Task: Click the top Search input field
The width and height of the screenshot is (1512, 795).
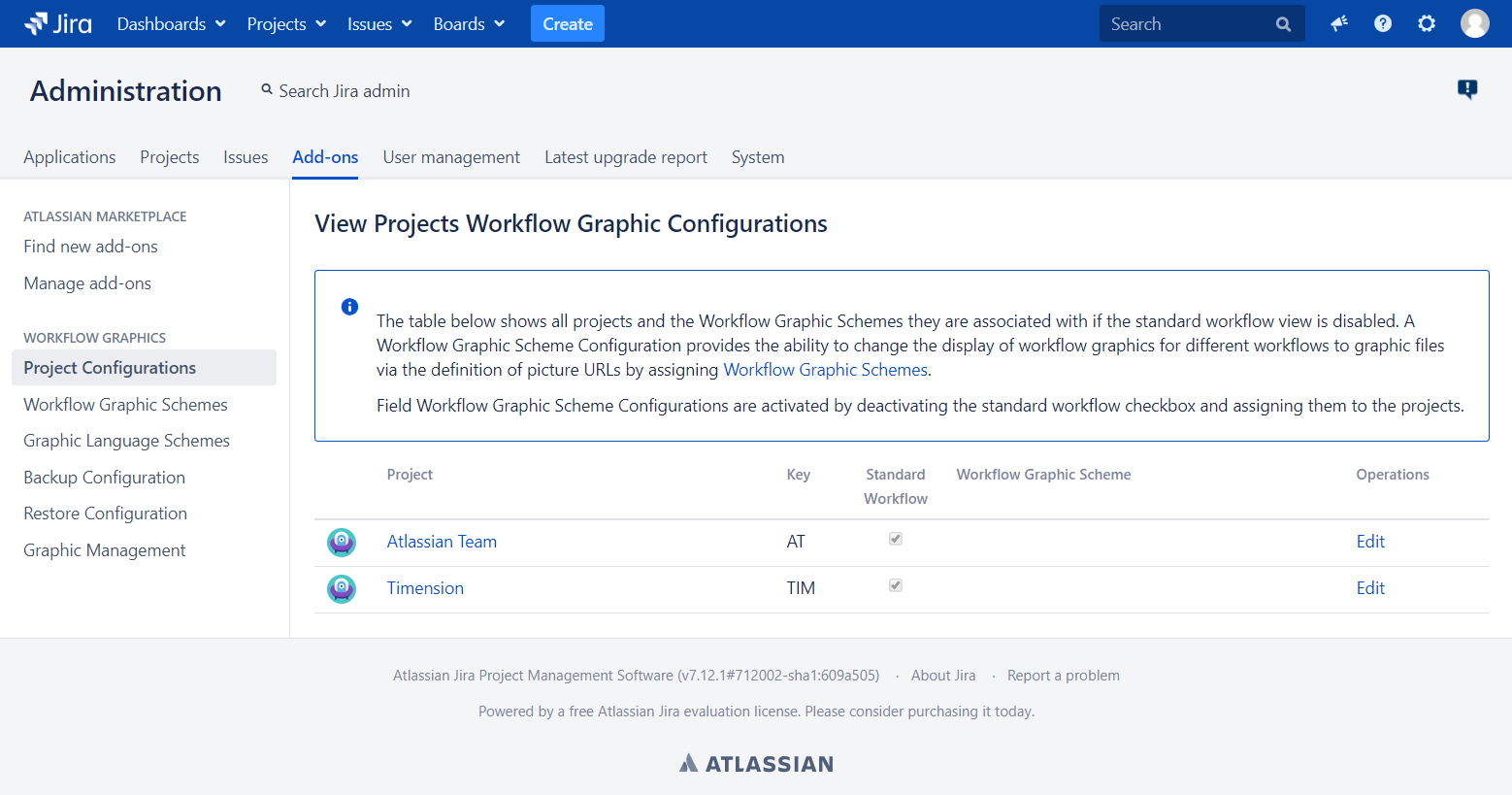Action: tap(1189, 23)
